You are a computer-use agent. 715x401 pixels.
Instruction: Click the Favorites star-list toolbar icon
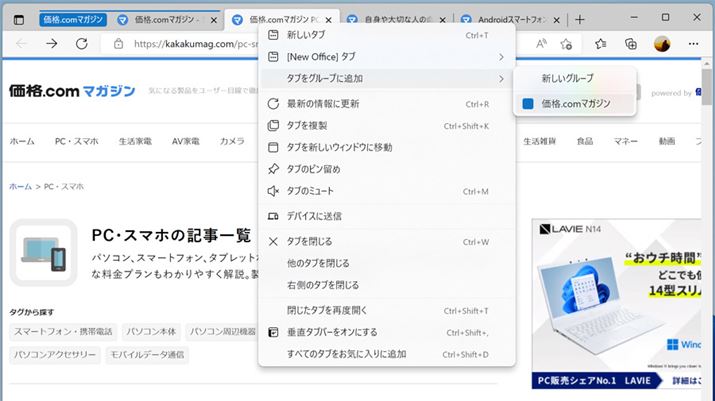coord(600,44)
